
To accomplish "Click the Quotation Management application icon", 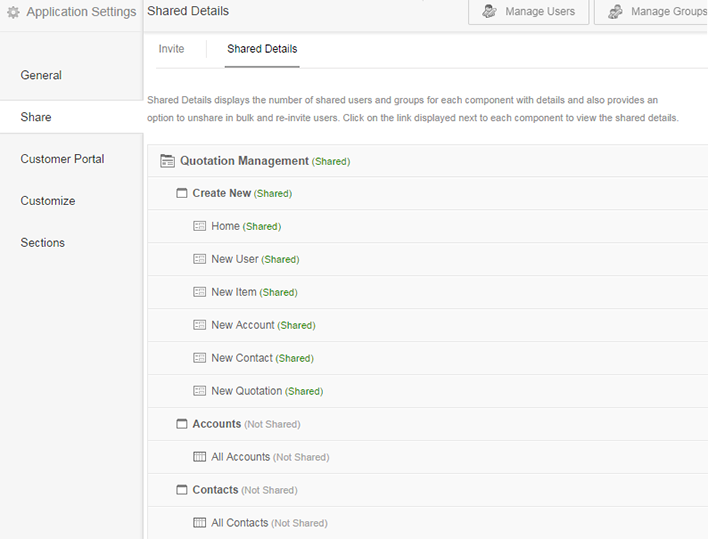I will [x=167, y=161].
